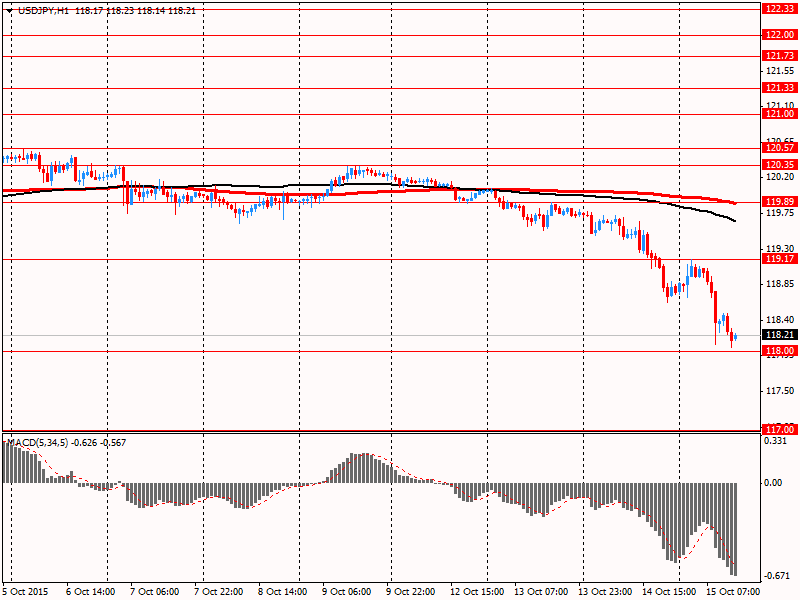Viewport: 800px width, 600px height.
Task: Click the right end of the red moving average
Action: tap(735, 203)
